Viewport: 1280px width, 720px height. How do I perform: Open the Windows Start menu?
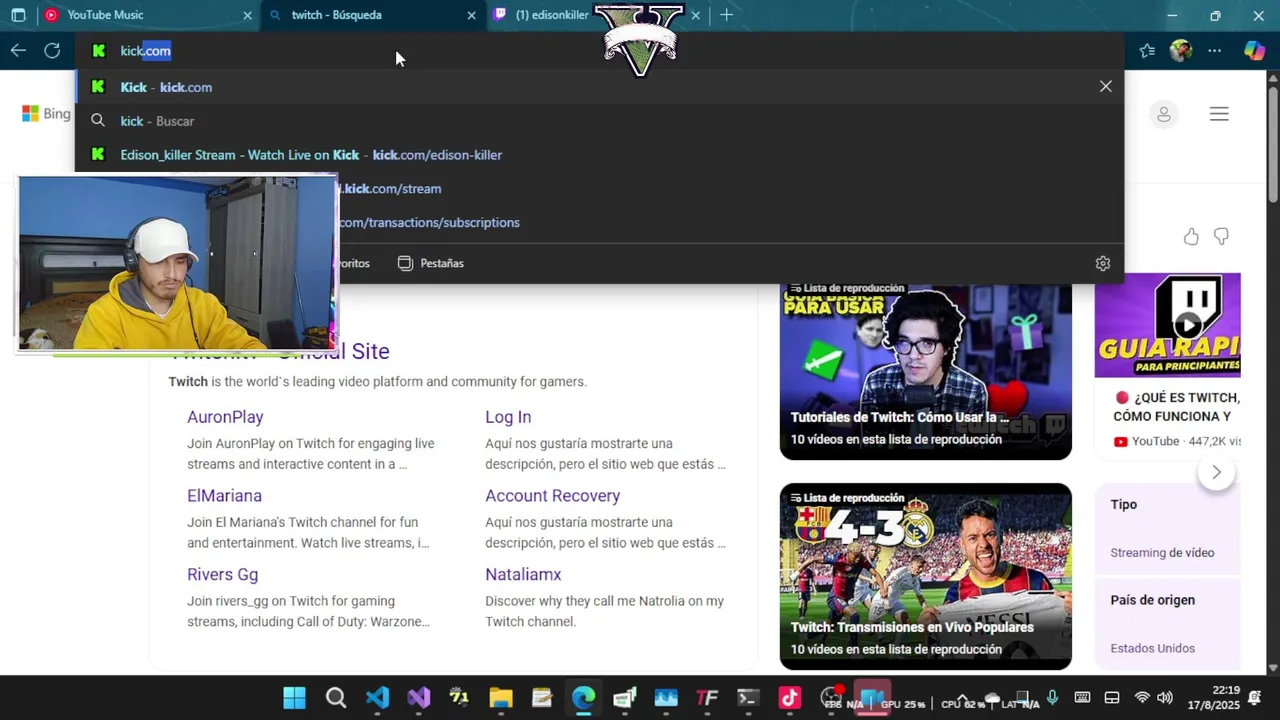(x=294, y=698)
